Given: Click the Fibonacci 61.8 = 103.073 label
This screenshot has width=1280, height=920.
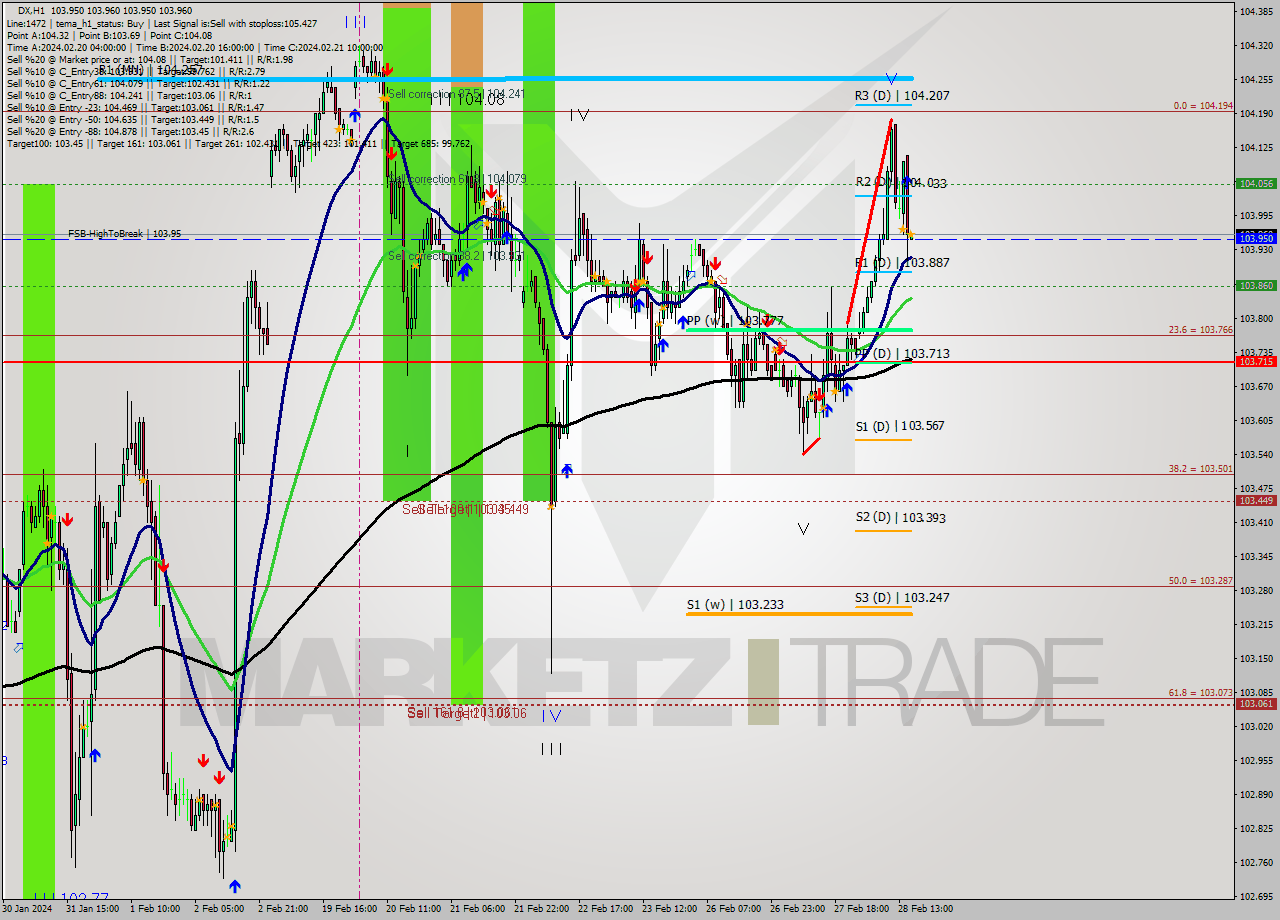Looking at the screenshot, I should 1201,692.
